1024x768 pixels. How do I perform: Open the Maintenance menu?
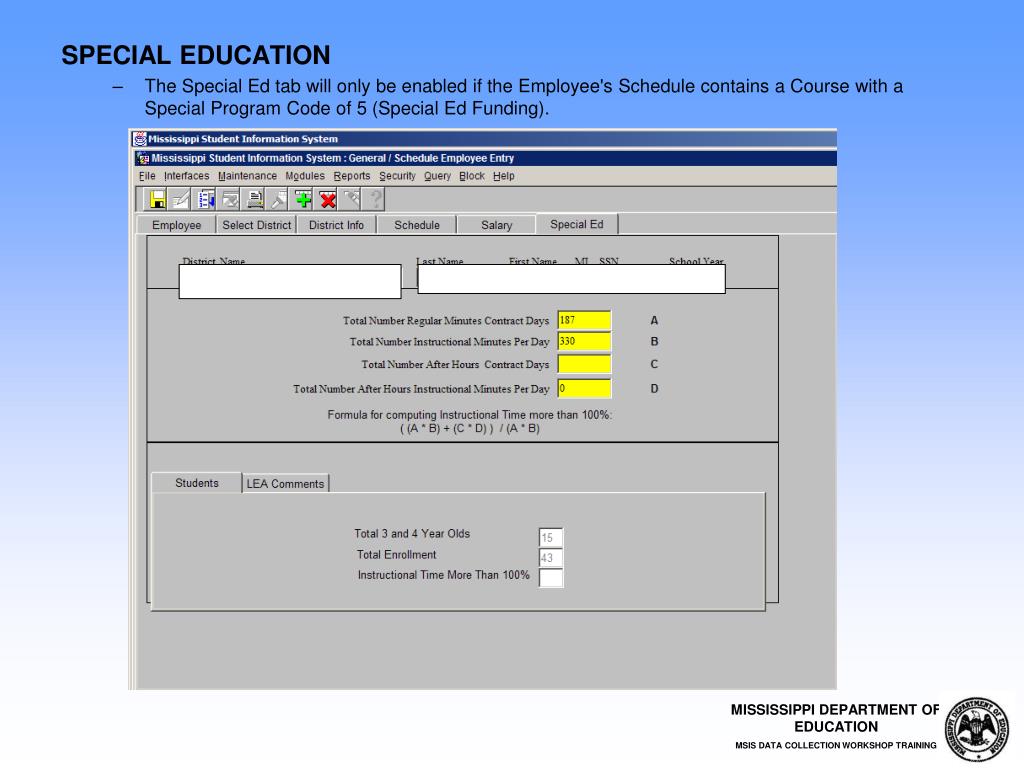(248, 176)
